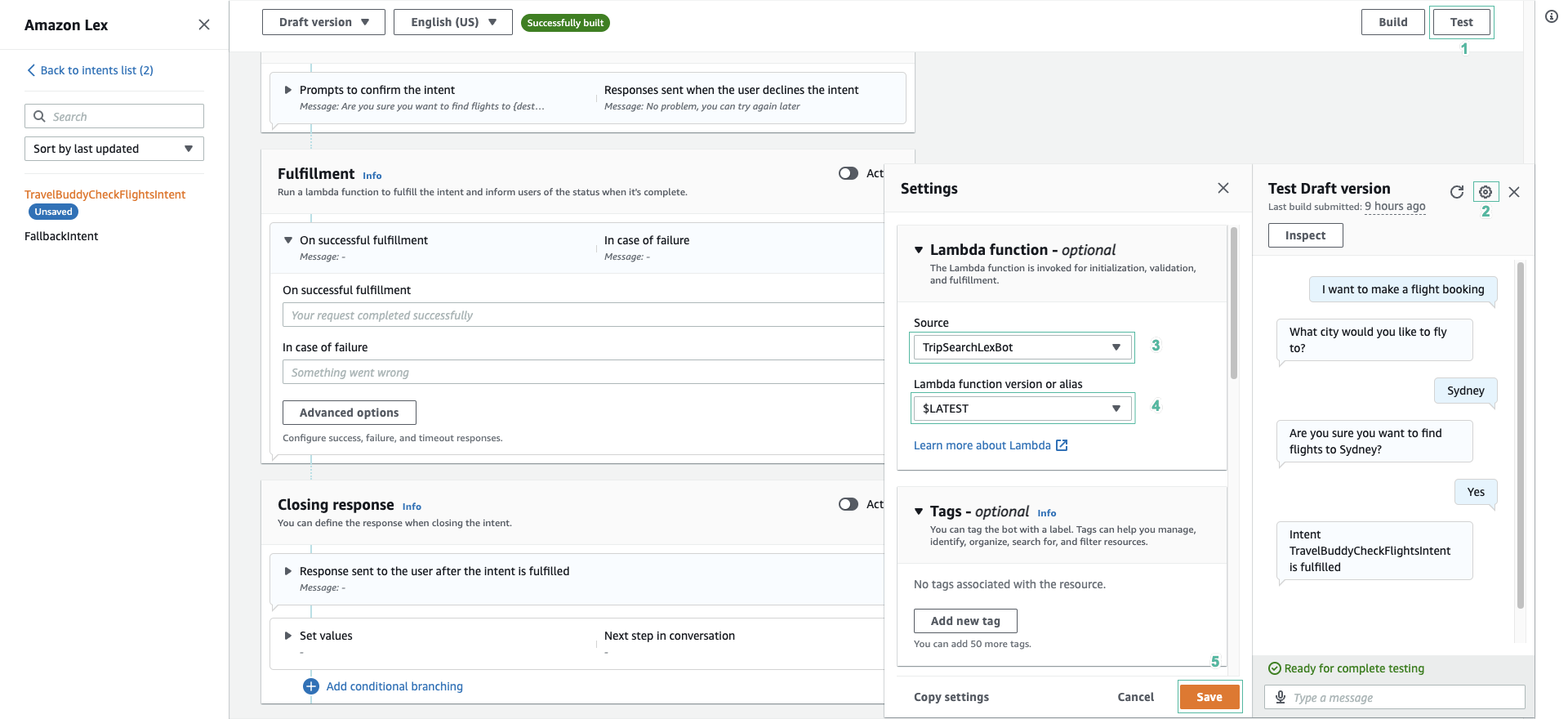Collapse the Tags optional section
Screen dimensions: 1568x719
pos(919,511)
